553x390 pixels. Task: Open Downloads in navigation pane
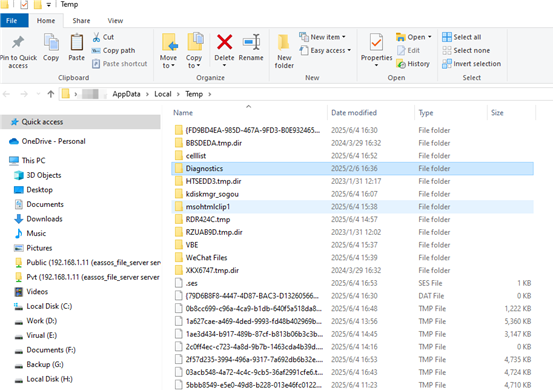pyautogui.click(x=38, y=219)
